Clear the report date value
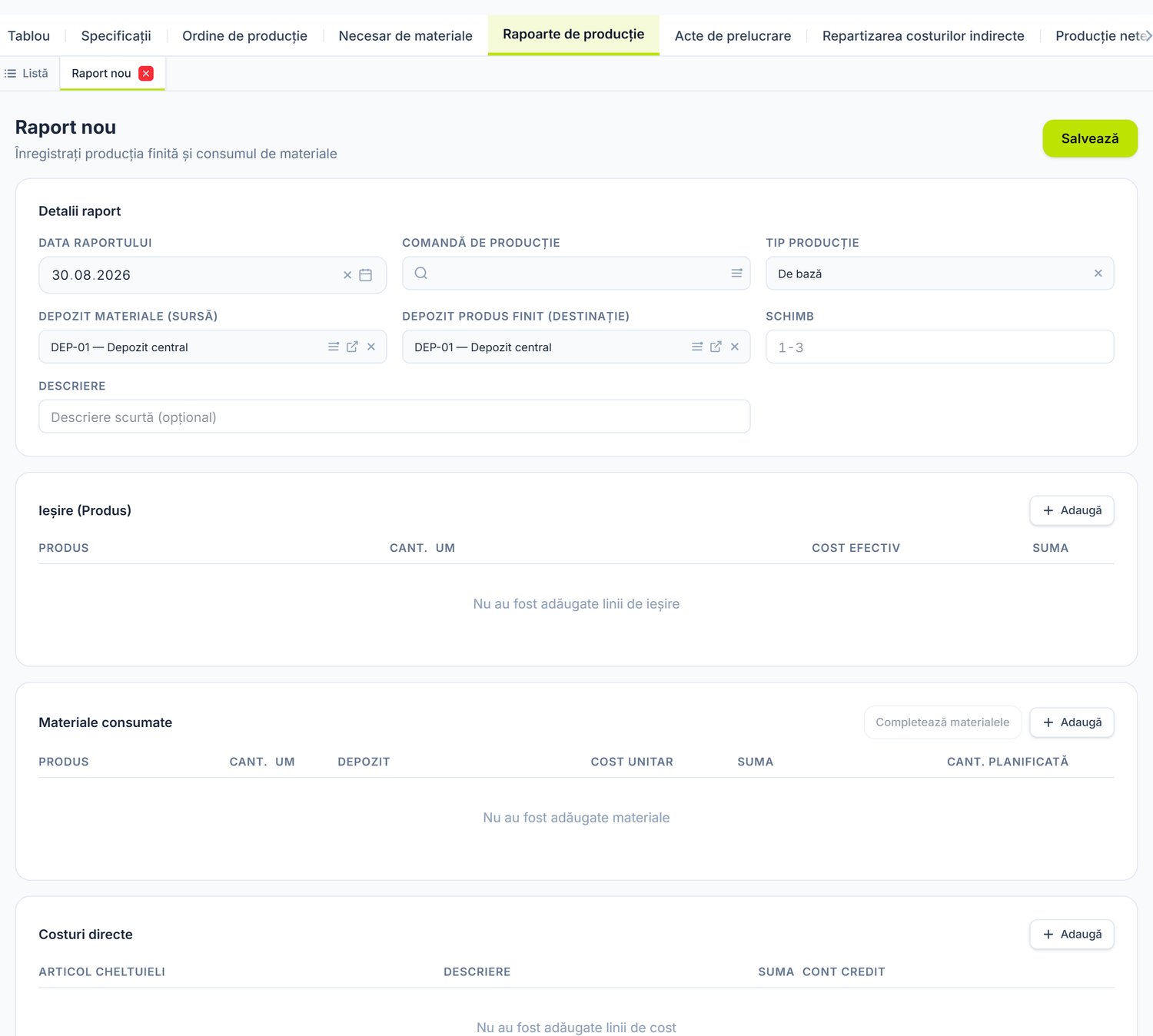The image size is (1153, 1036). coord(347,275)
